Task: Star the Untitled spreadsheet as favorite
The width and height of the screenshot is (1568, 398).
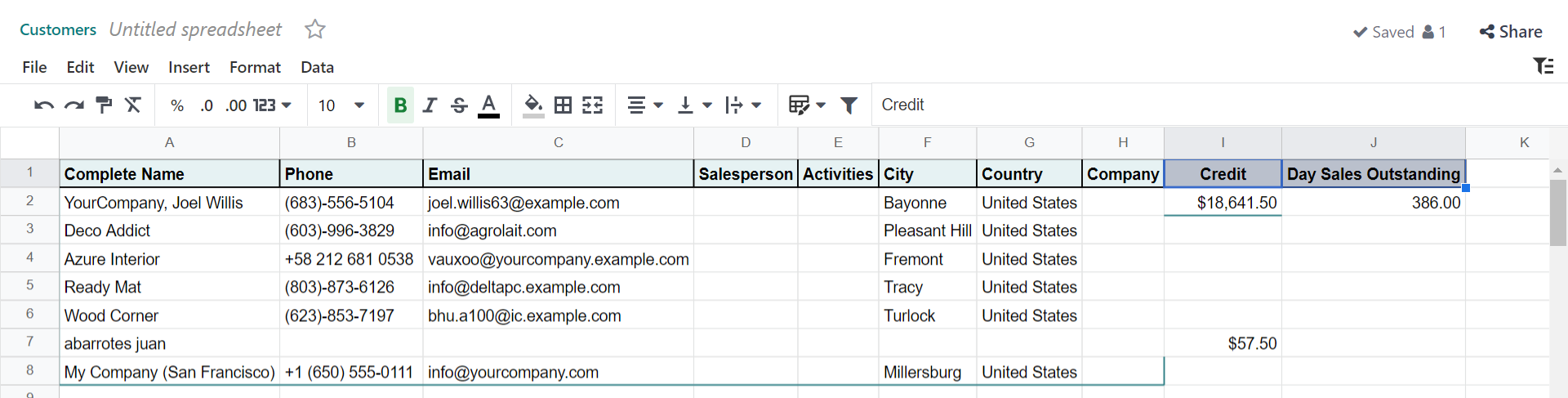Action: [315, 29]
